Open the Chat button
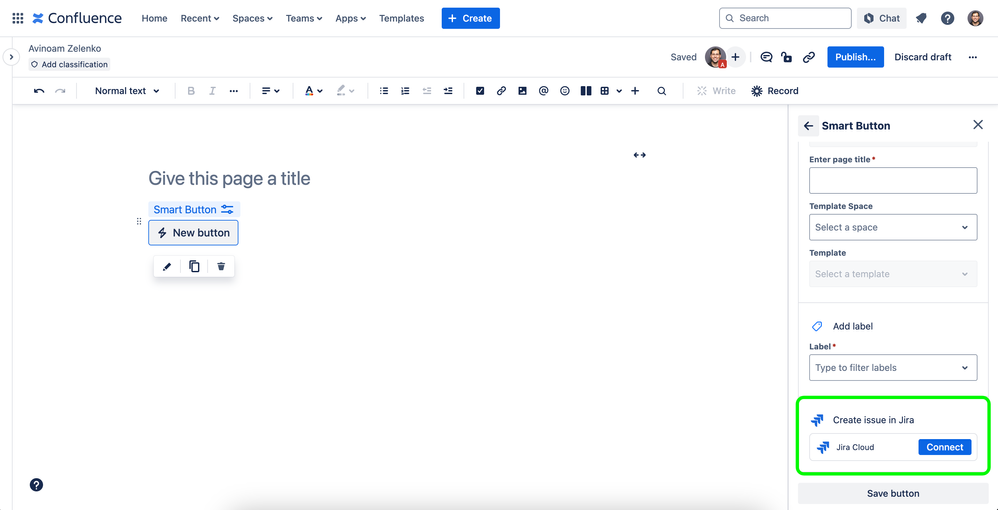This screenshot has width=998, height=510. 882,18
